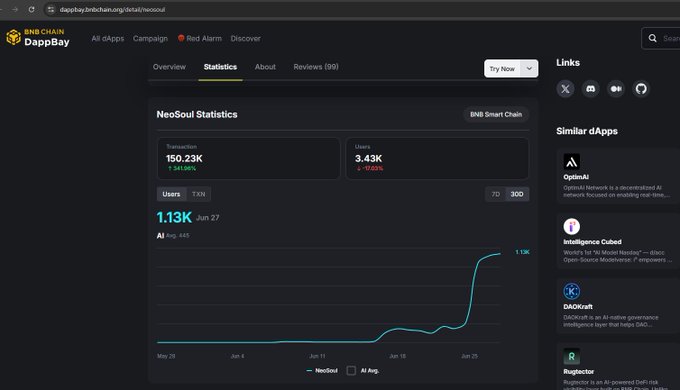Open the About tab
680x390 pixels.
coord(265,67)
